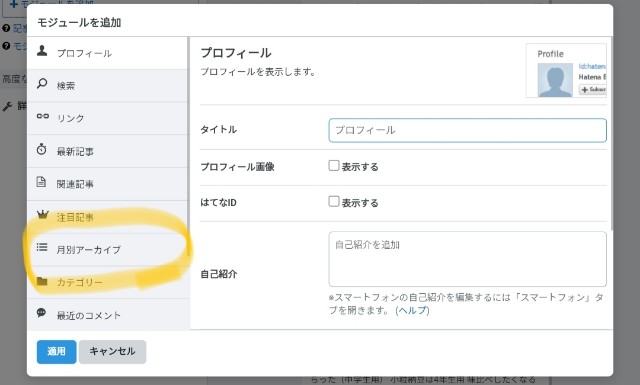The height and width of the screenshot is (385, 640).
Task: Choose 最新記事 module in the list
Action: (107, 151)
